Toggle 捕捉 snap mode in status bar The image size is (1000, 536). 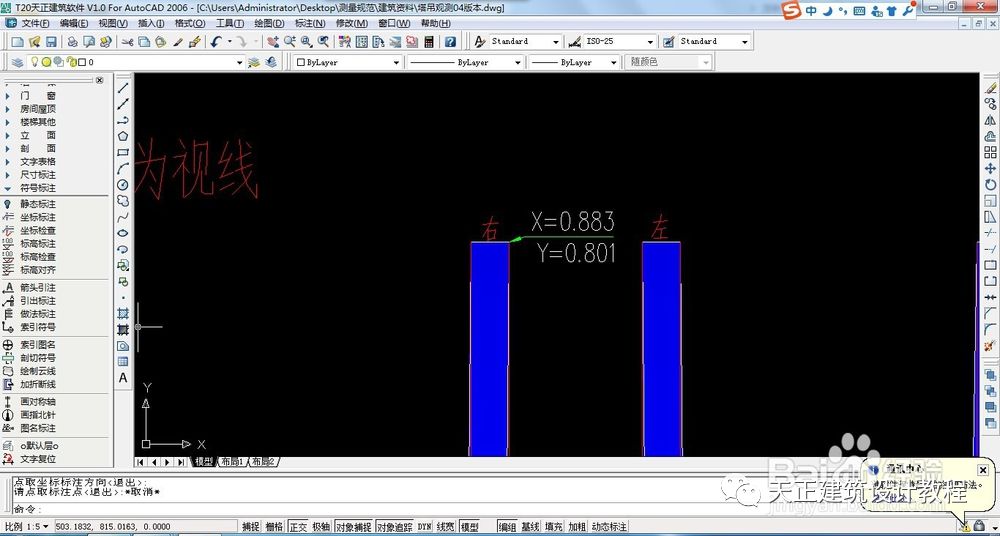[x=251, y=527]
